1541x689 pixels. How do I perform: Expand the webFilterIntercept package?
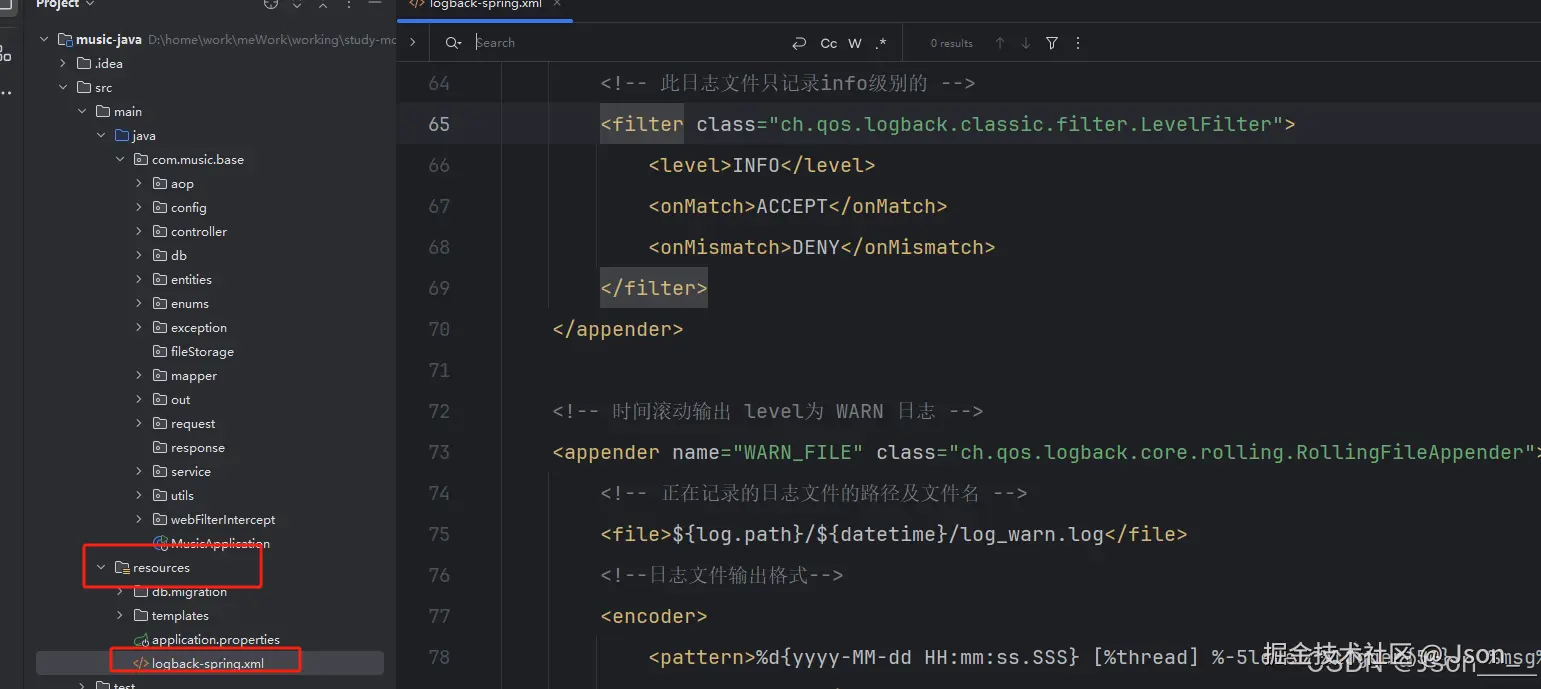pos(139,520)
